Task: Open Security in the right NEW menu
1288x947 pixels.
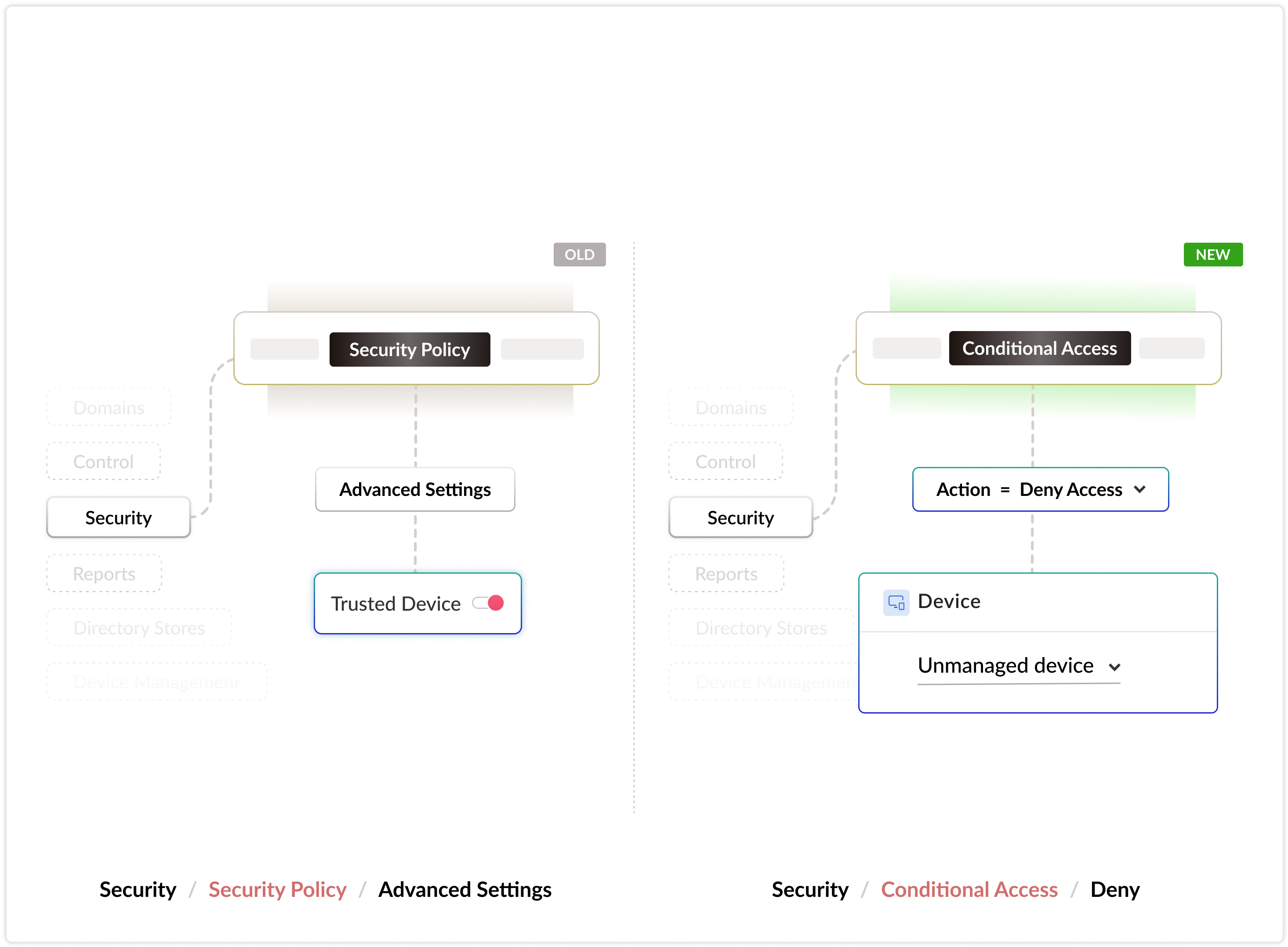Action: tap(740, 517)
